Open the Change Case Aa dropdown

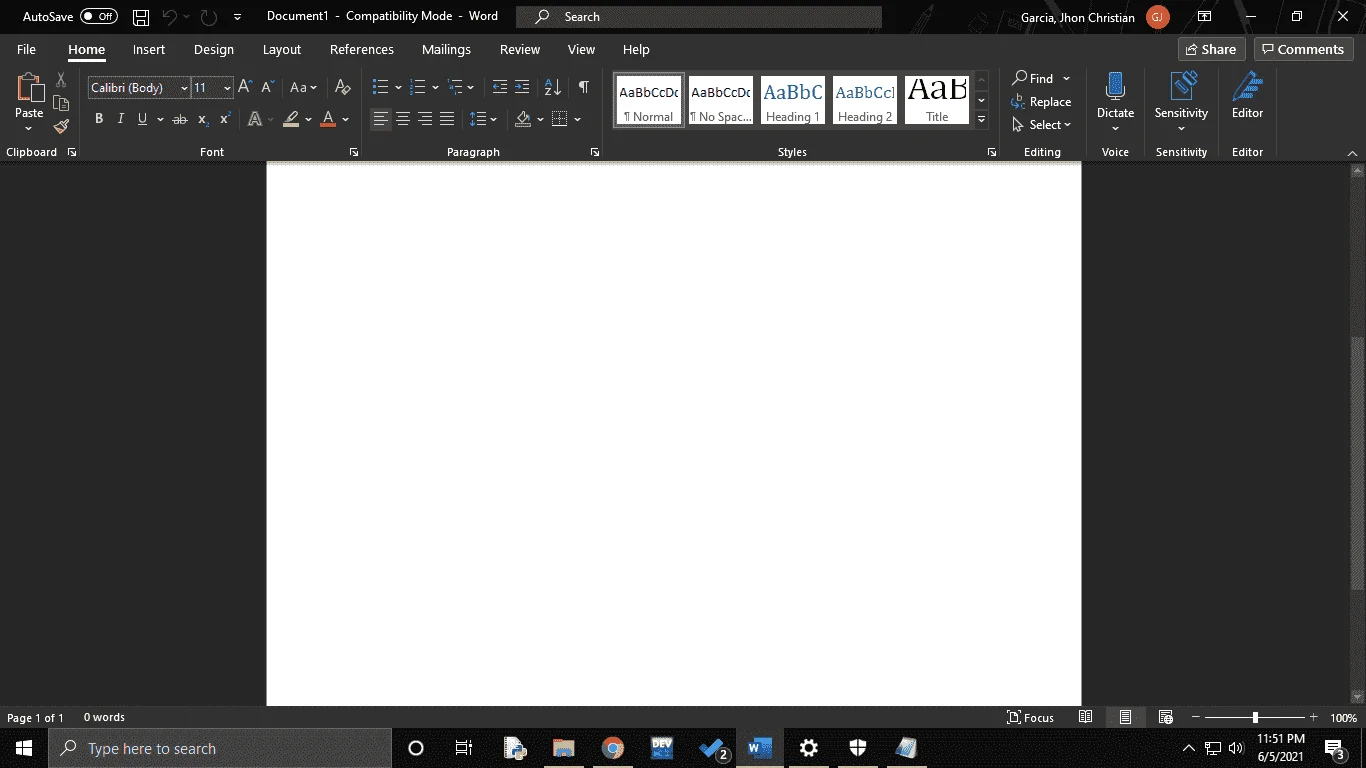click(x=303, y=88)
